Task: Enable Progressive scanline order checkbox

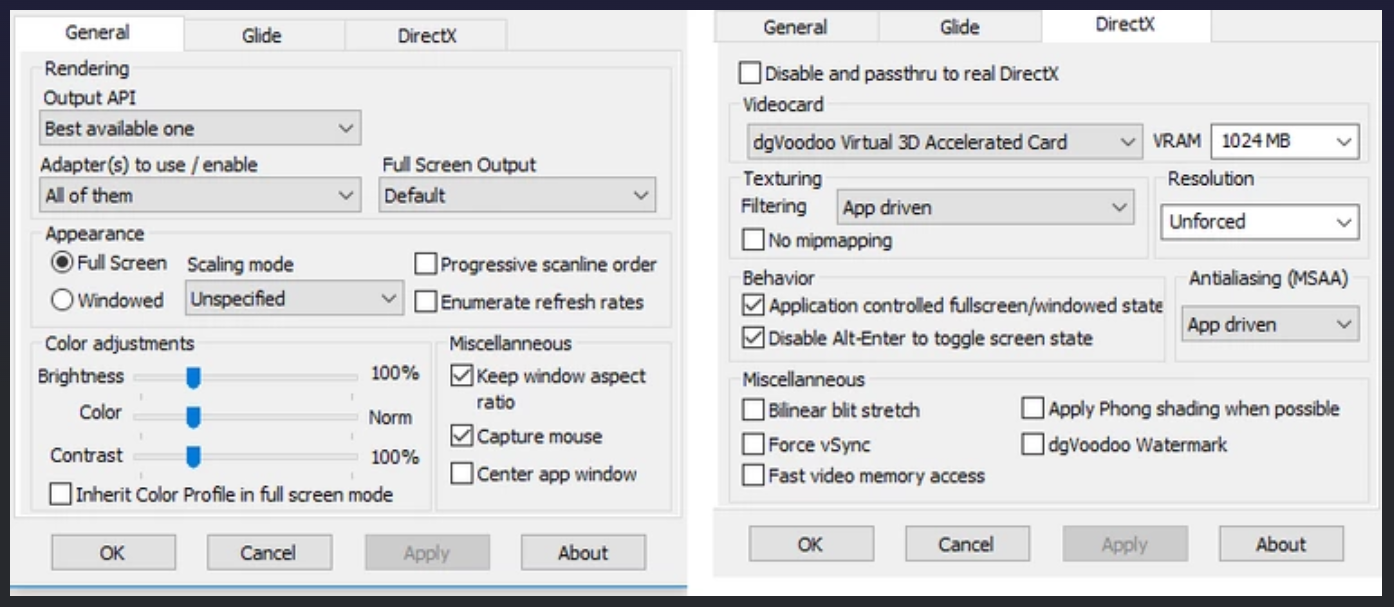Action: [426, 264]
